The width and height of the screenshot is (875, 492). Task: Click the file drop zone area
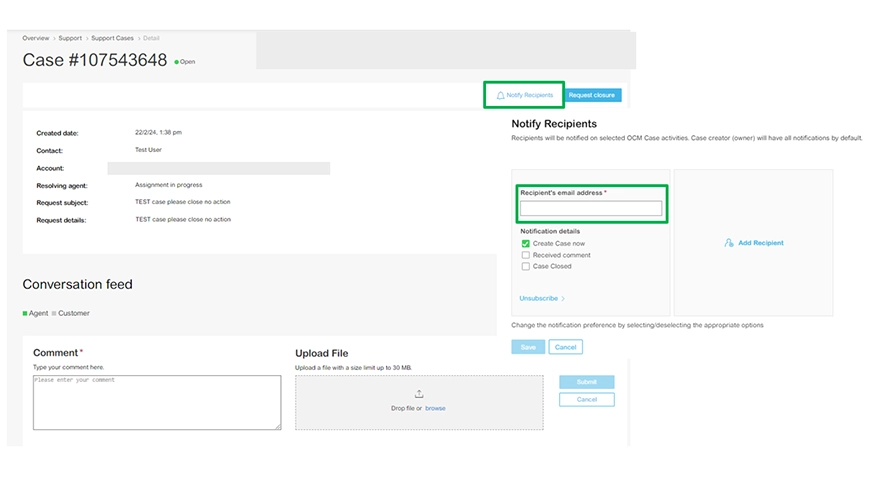coord(419,402)
